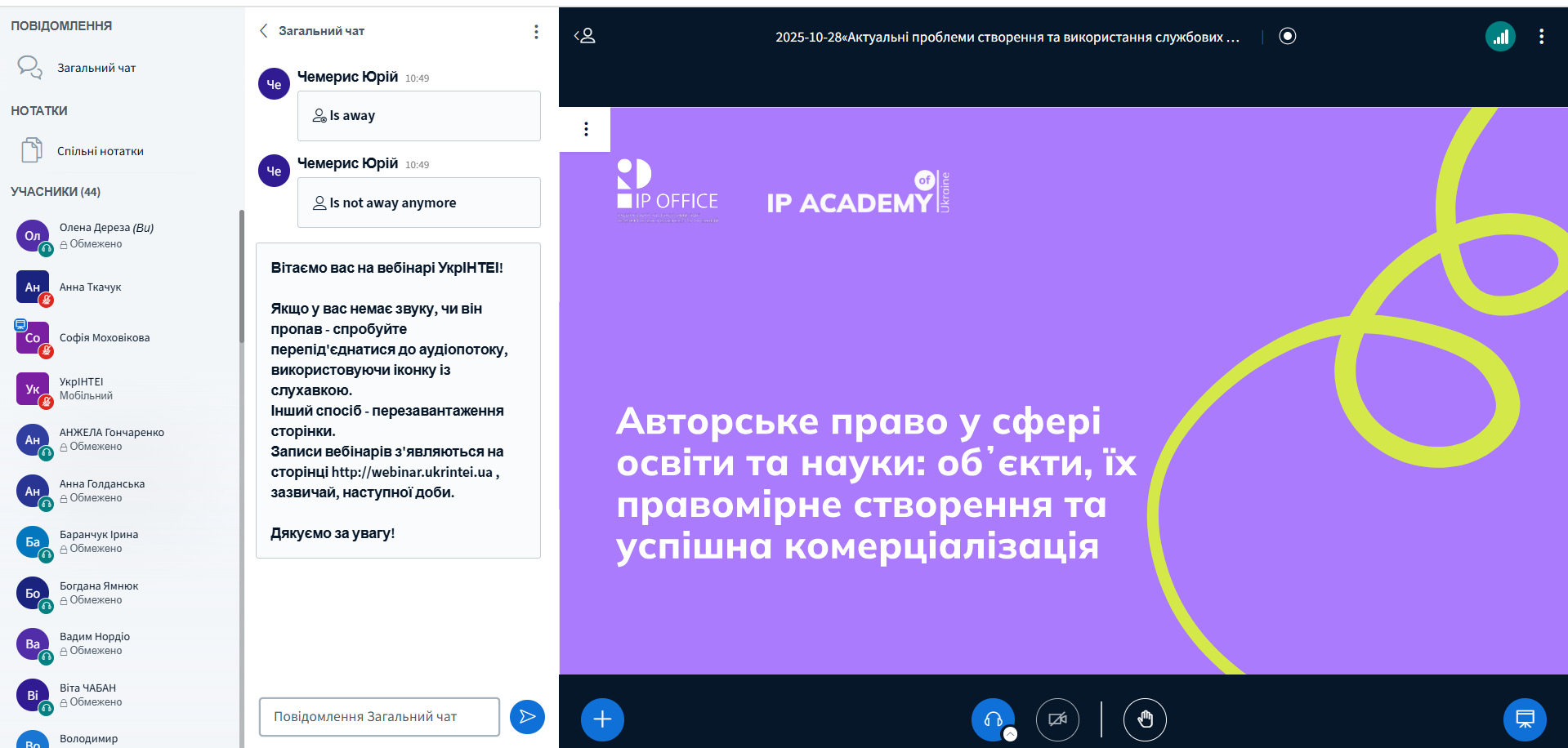Toggle the listen-only headphones audio button
The height and width of the screenshot is (748, 1568).
tap(993, 719)
